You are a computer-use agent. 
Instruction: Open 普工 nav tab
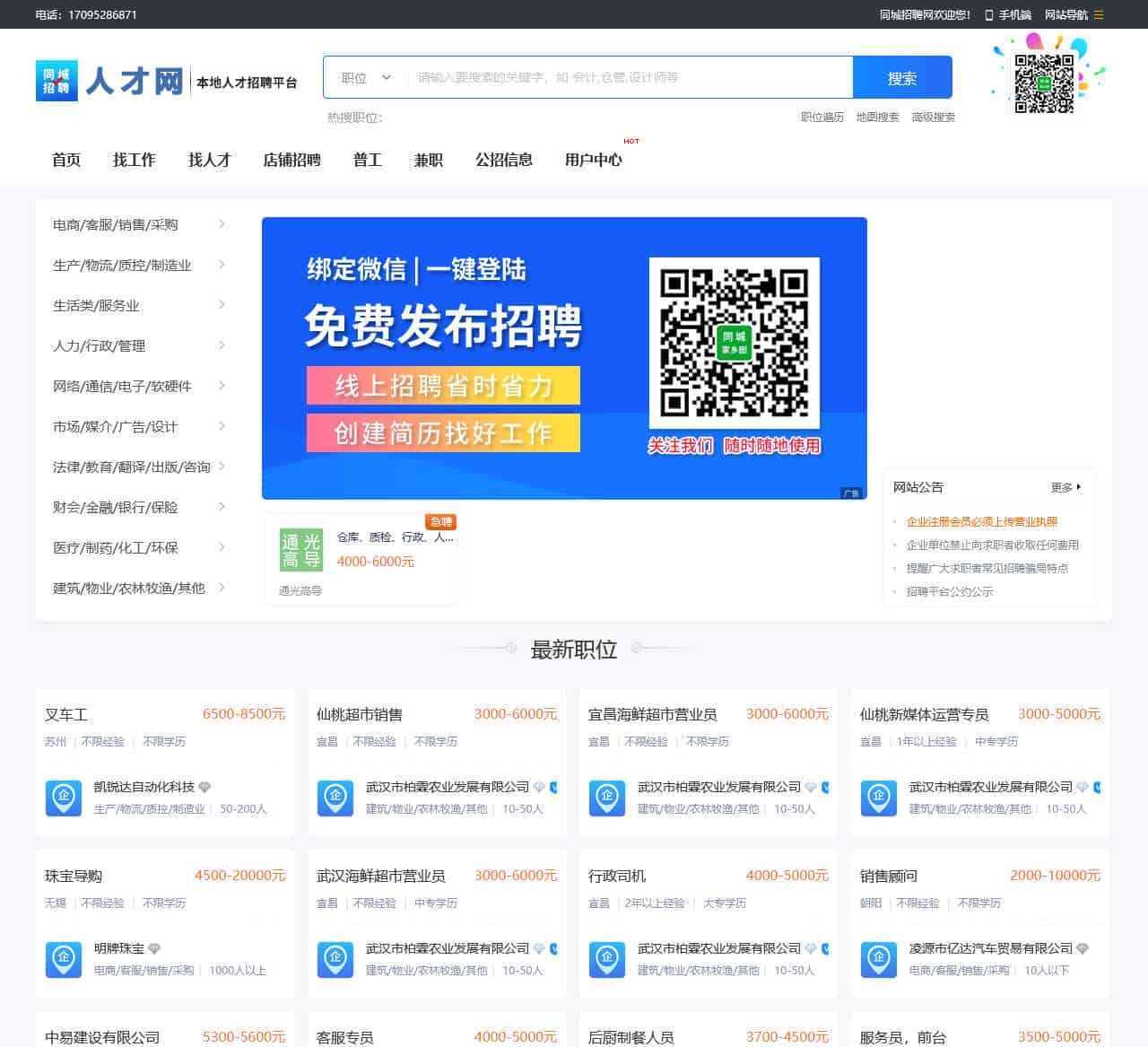368,160
